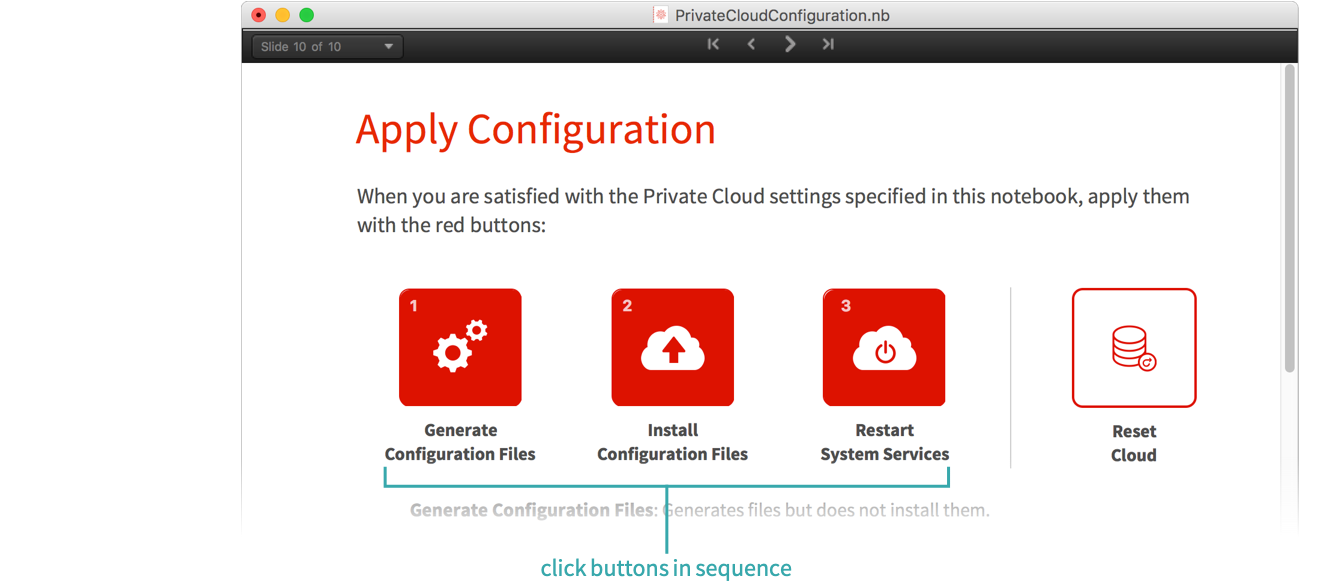Open the Slide 10 of 10 dropdown

tap(327, 47)
